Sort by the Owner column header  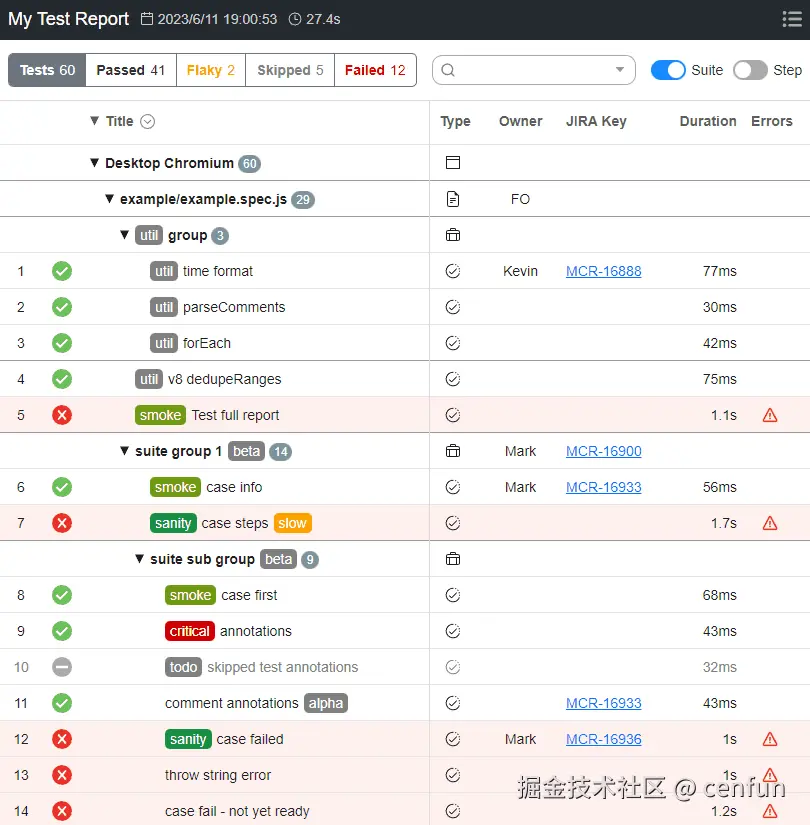pyautogui.click(x=521, y=121)
